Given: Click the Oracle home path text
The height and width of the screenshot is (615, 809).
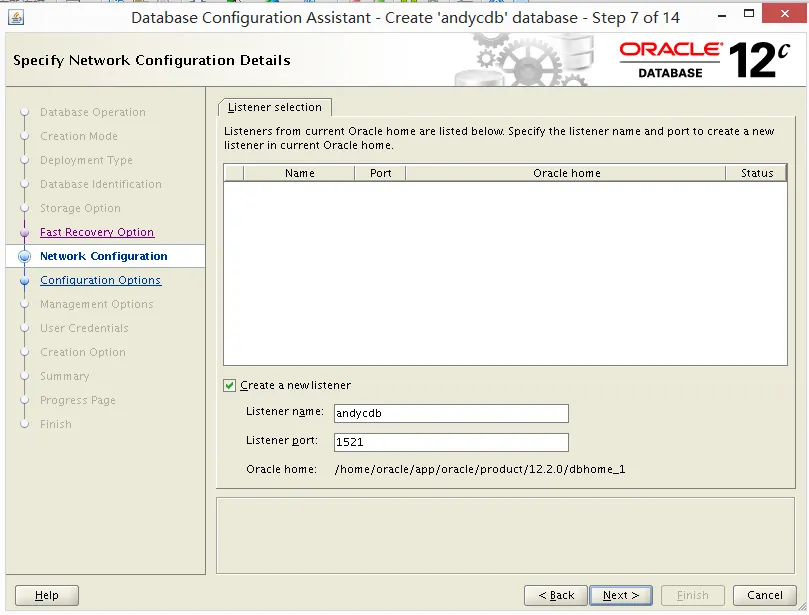Looking at the screenshot, I should coord(480,470).
